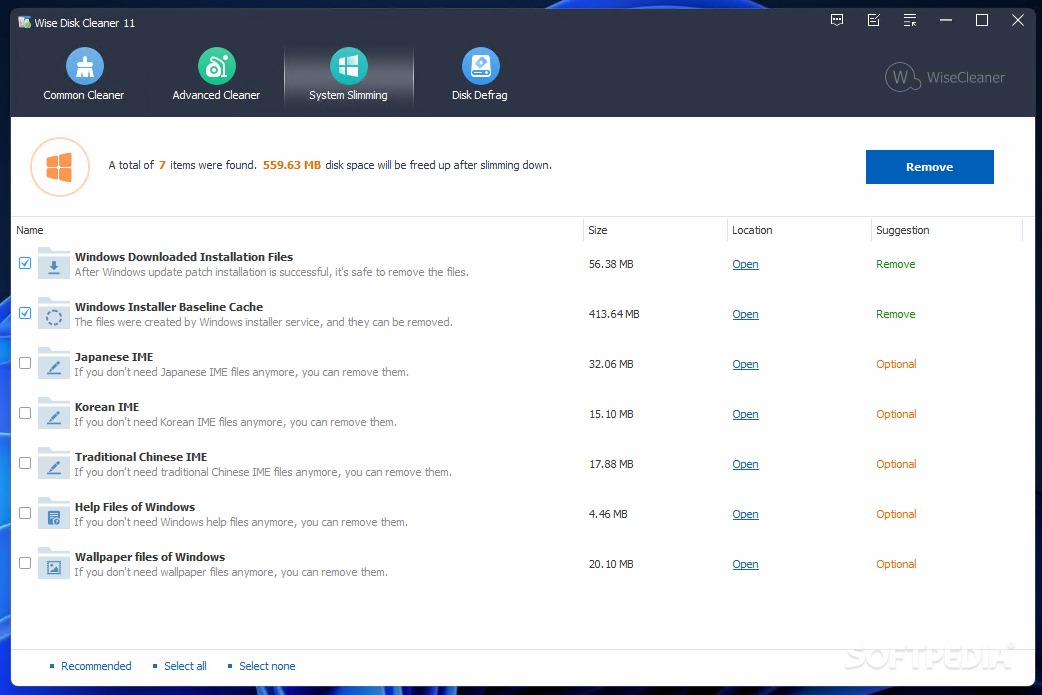This screenshot has width=1042, height=695.
Task: Uncheck Windows Installer Baseline Cache
Action: [x=25, y=313]
